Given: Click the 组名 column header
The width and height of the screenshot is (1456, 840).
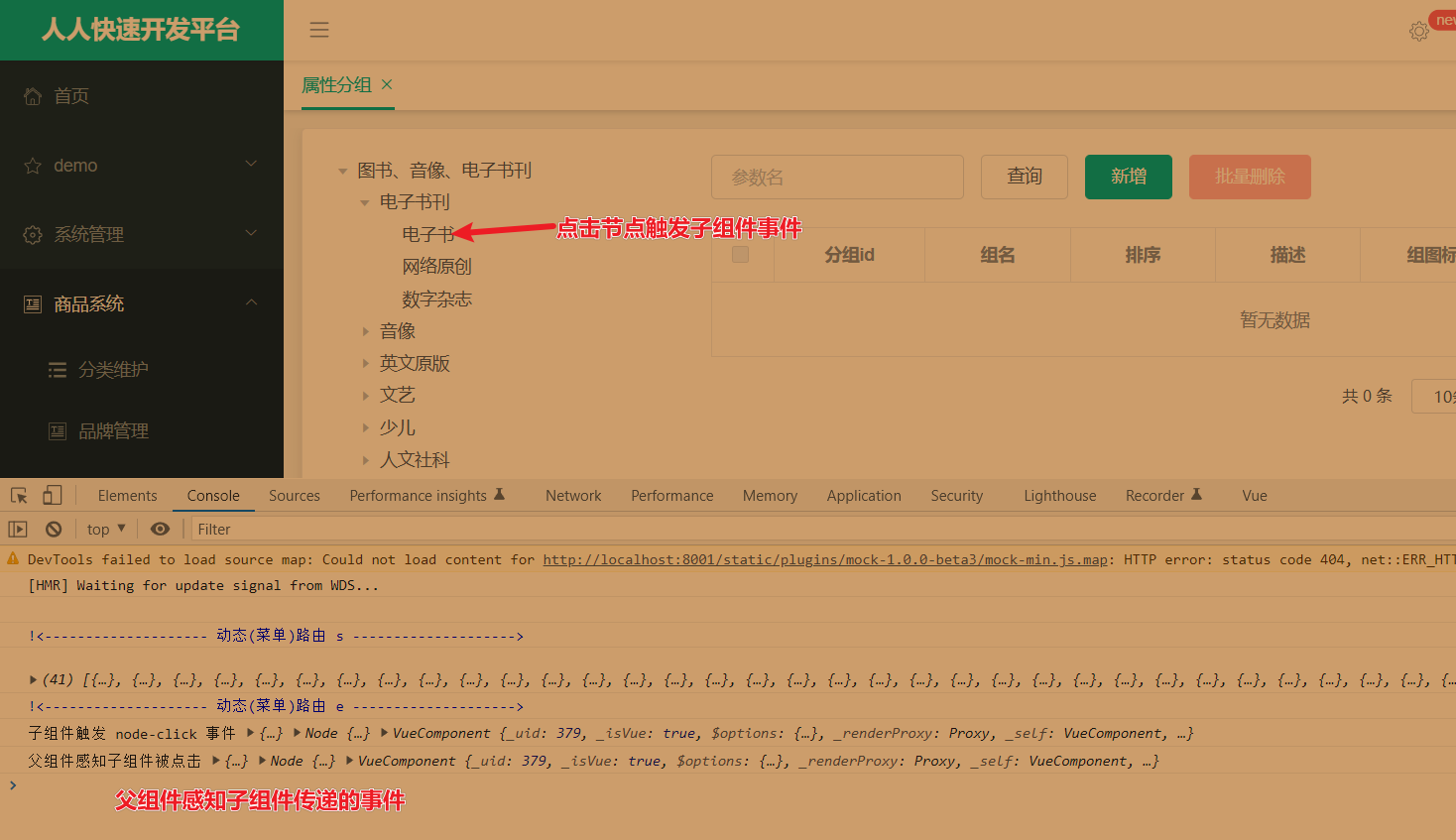Looking at the screenshot, I should pyautogui.click(x=998, y=255).
